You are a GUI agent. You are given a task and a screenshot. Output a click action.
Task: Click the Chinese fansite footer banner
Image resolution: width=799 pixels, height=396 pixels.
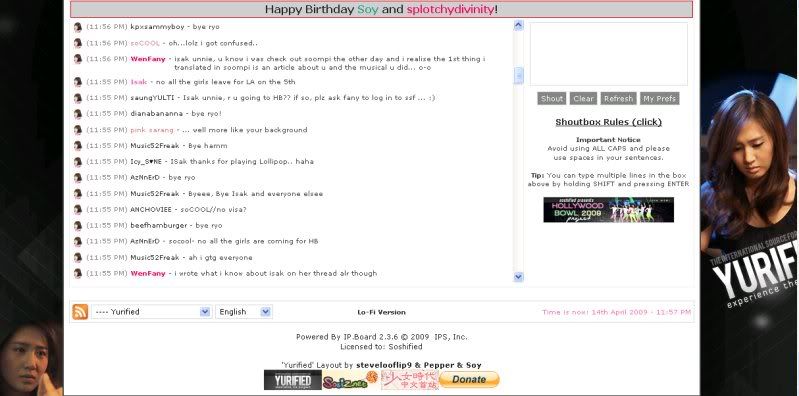410,380
